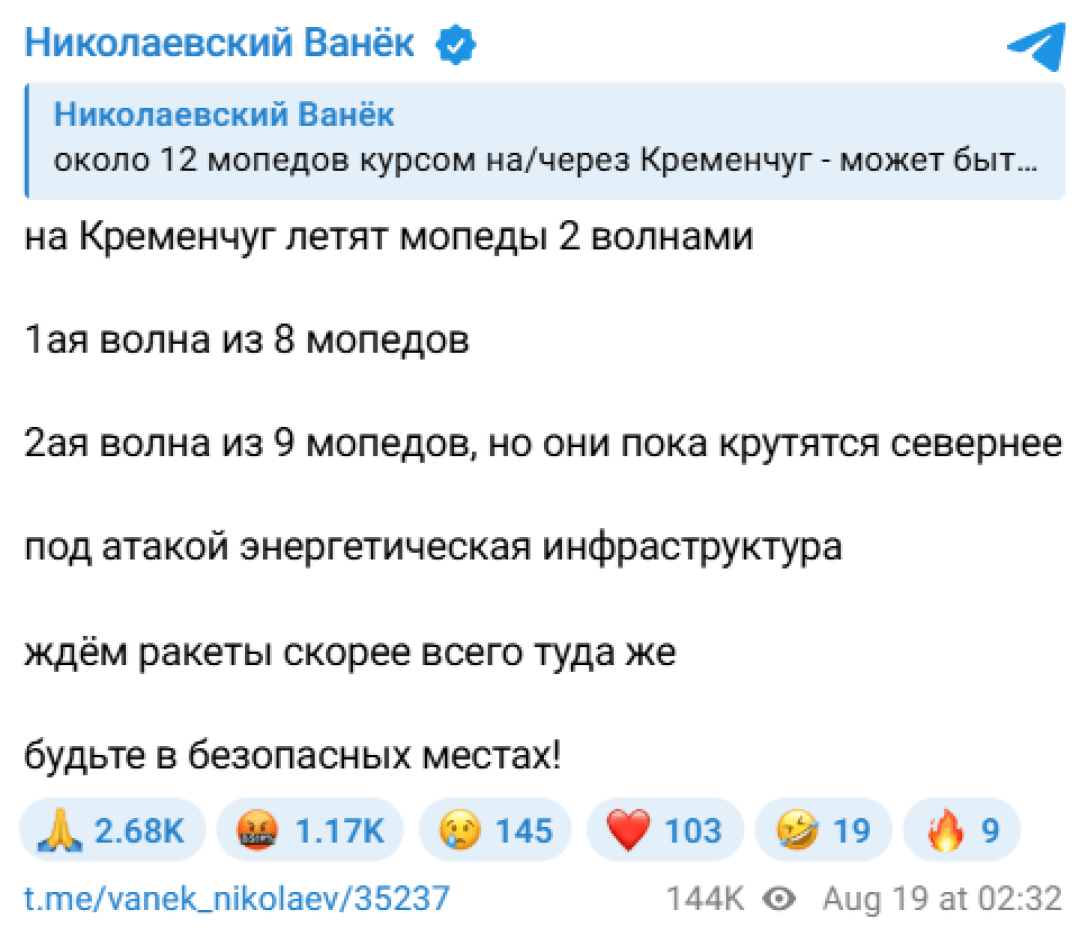Image resolution: width=1088 pixels, height=928 pixels.
Task: Click the line «на Кременчуг летят мопеды 2 волнами»
Action: tap(388, 239)
